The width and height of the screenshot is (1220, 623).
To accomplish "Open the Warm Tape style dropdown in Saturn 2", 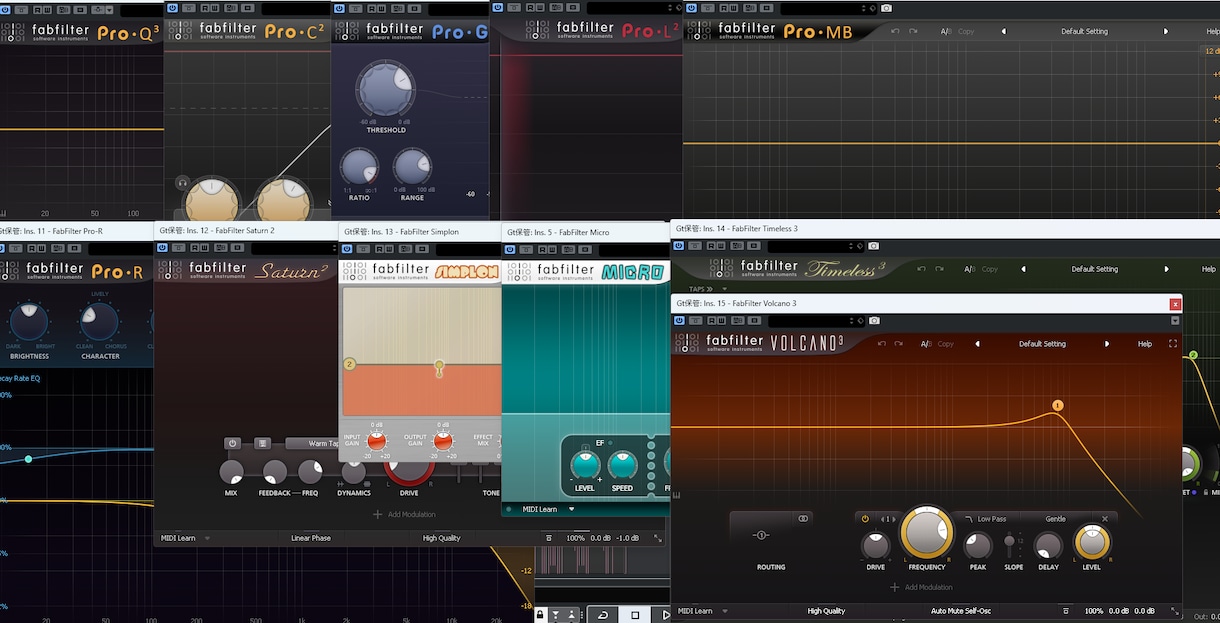I will pyautogui.click(x=312, y=443).
